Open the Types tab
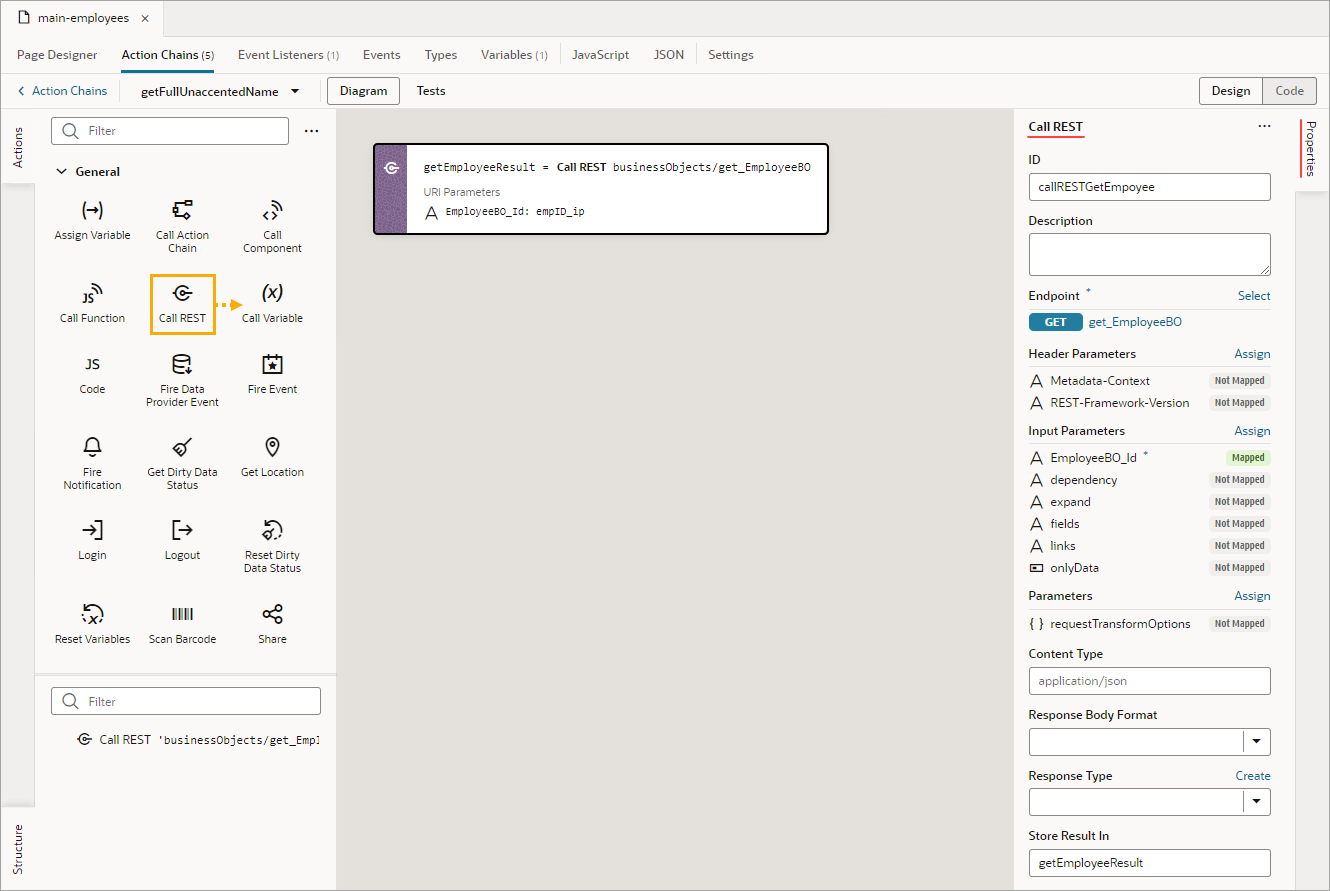This screenshot has width=1330, height=891. coord(441,55)
